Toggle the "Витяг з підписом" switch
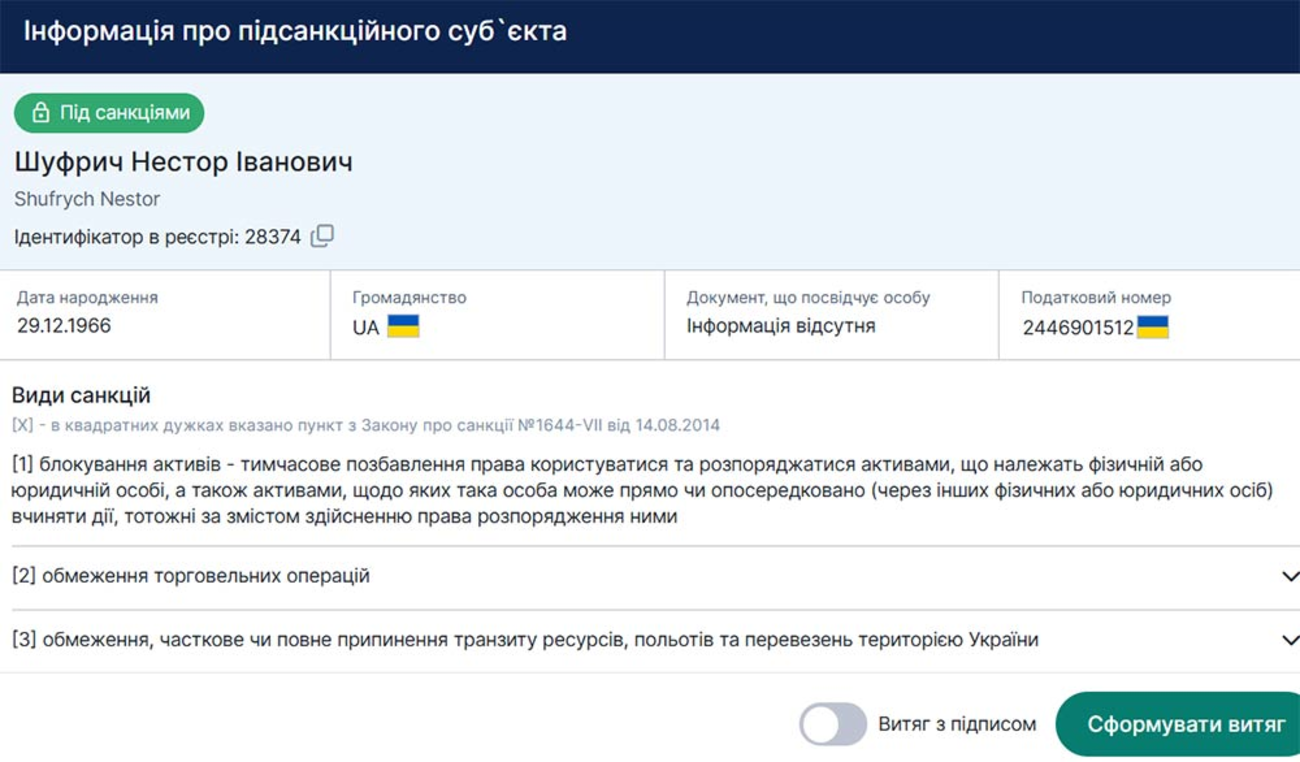The image size is (1300, 762). pyautogui.click(x=832, y=724)
